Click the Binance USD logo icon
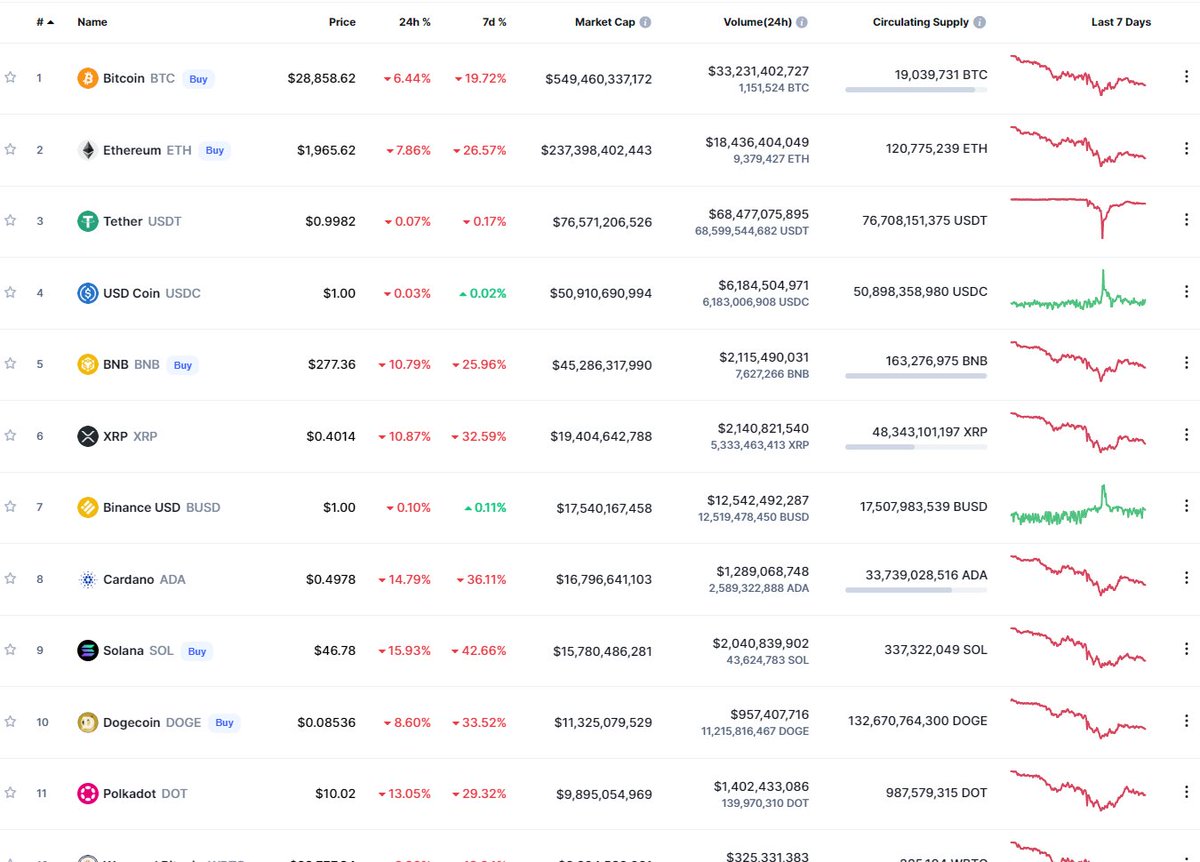This screenshot has height=862, width=1200. (x=88, y=507)
